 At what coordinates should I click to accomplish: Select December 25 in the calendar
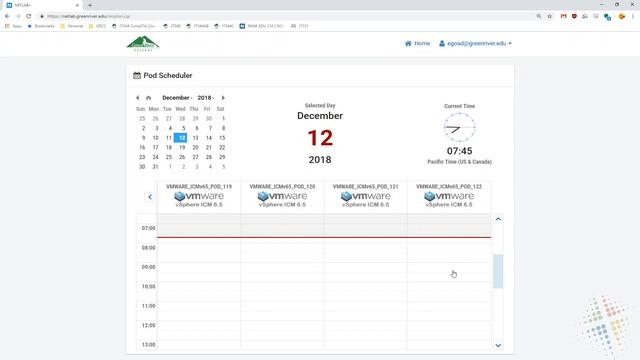pyautogui.click(x=169, y=157)
